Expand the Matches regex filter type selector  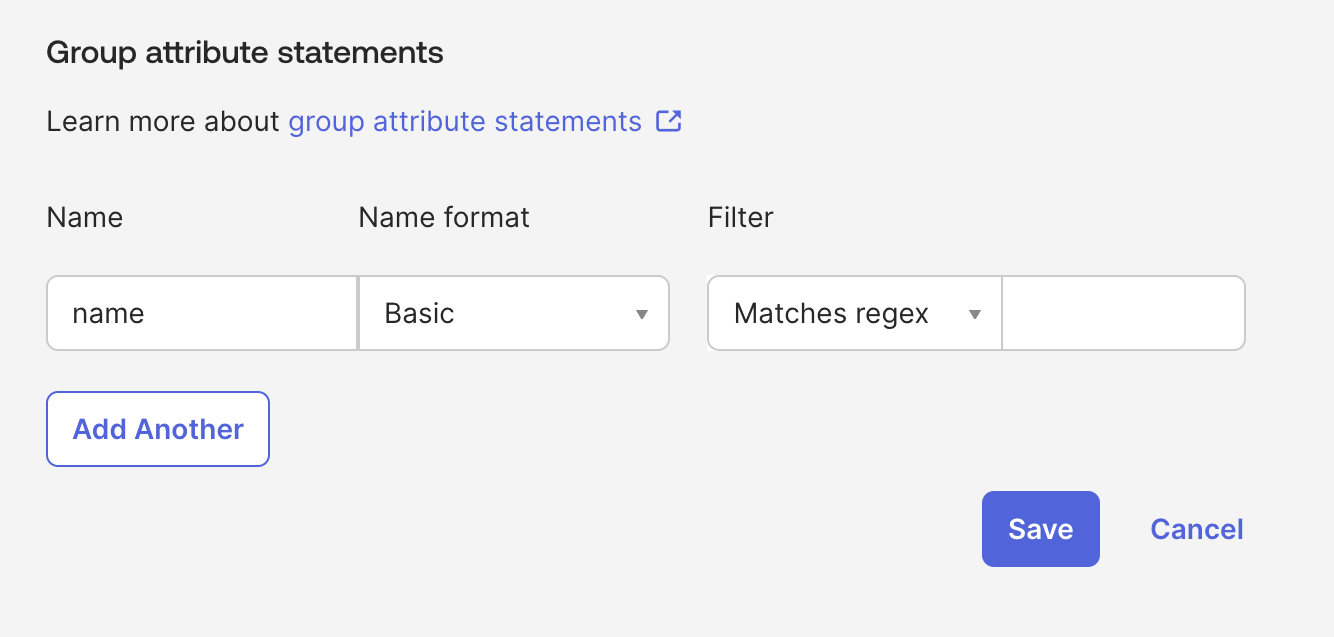point(854,314)
